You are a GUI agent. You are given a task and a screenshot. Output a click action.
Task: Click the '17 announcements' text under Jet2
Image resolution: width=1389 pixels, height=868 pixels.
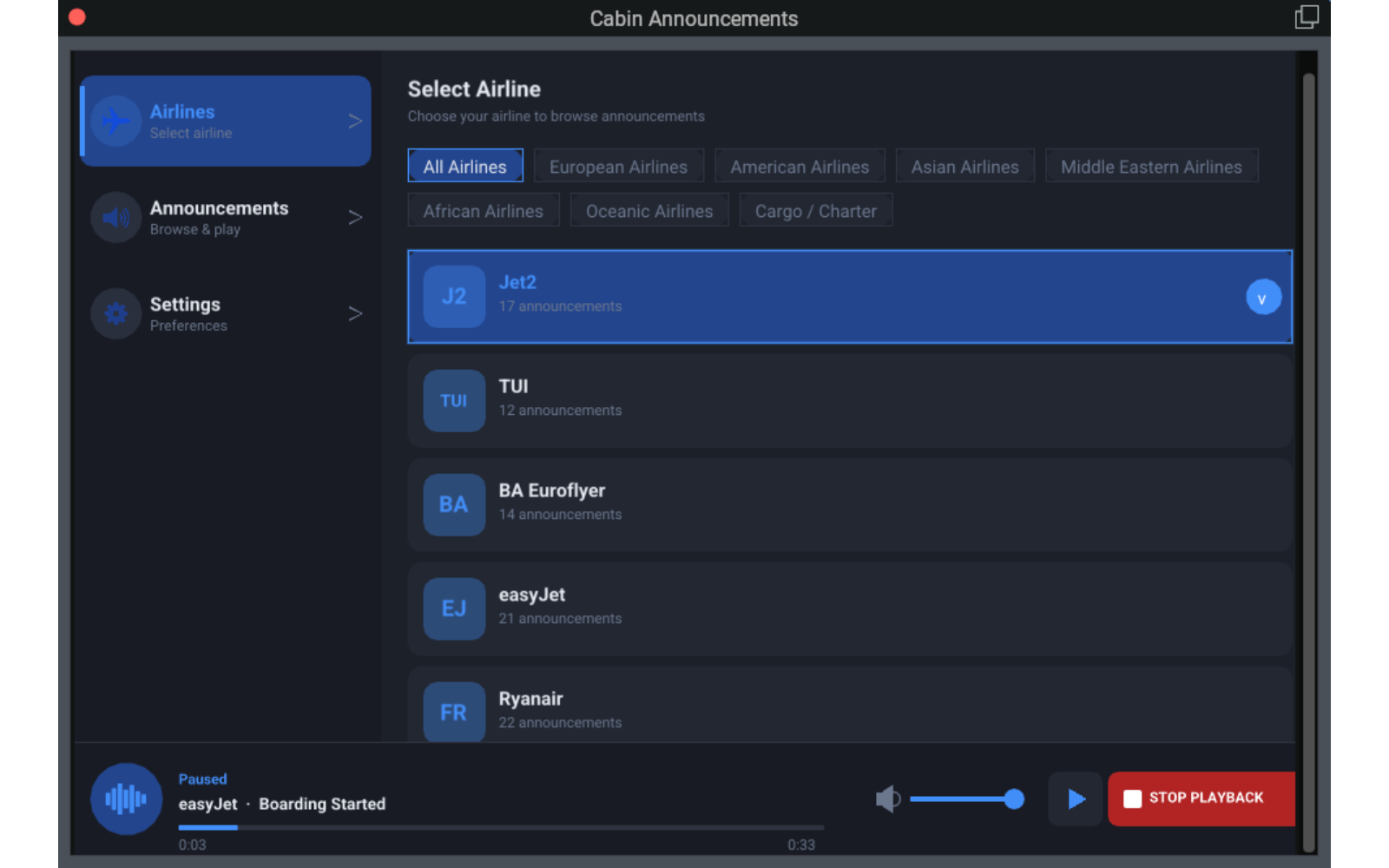560,306
